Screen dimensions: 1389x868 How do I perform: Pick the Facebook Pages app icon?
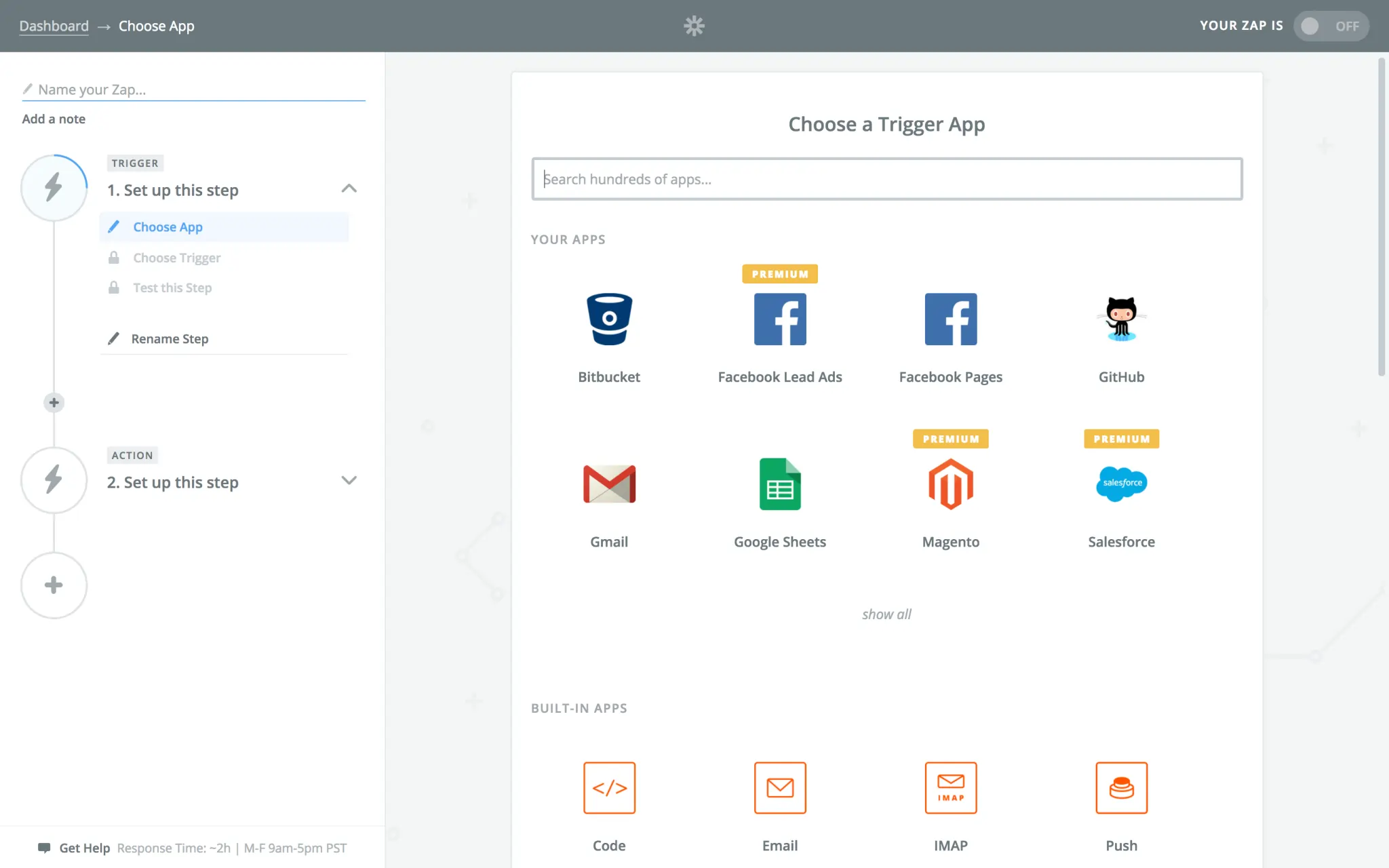pyautogui.click(x=951, y=319)
